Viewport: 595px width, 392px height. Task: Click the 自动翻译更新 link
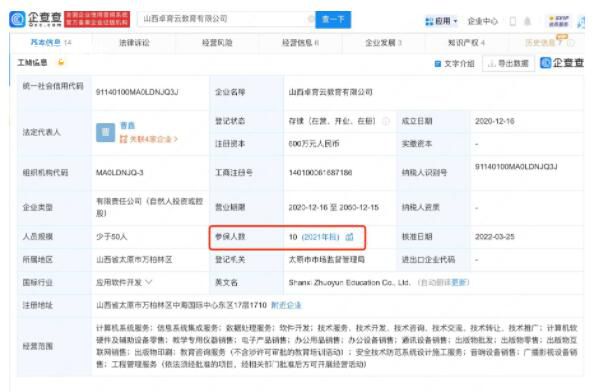click(x=443, y=282)
